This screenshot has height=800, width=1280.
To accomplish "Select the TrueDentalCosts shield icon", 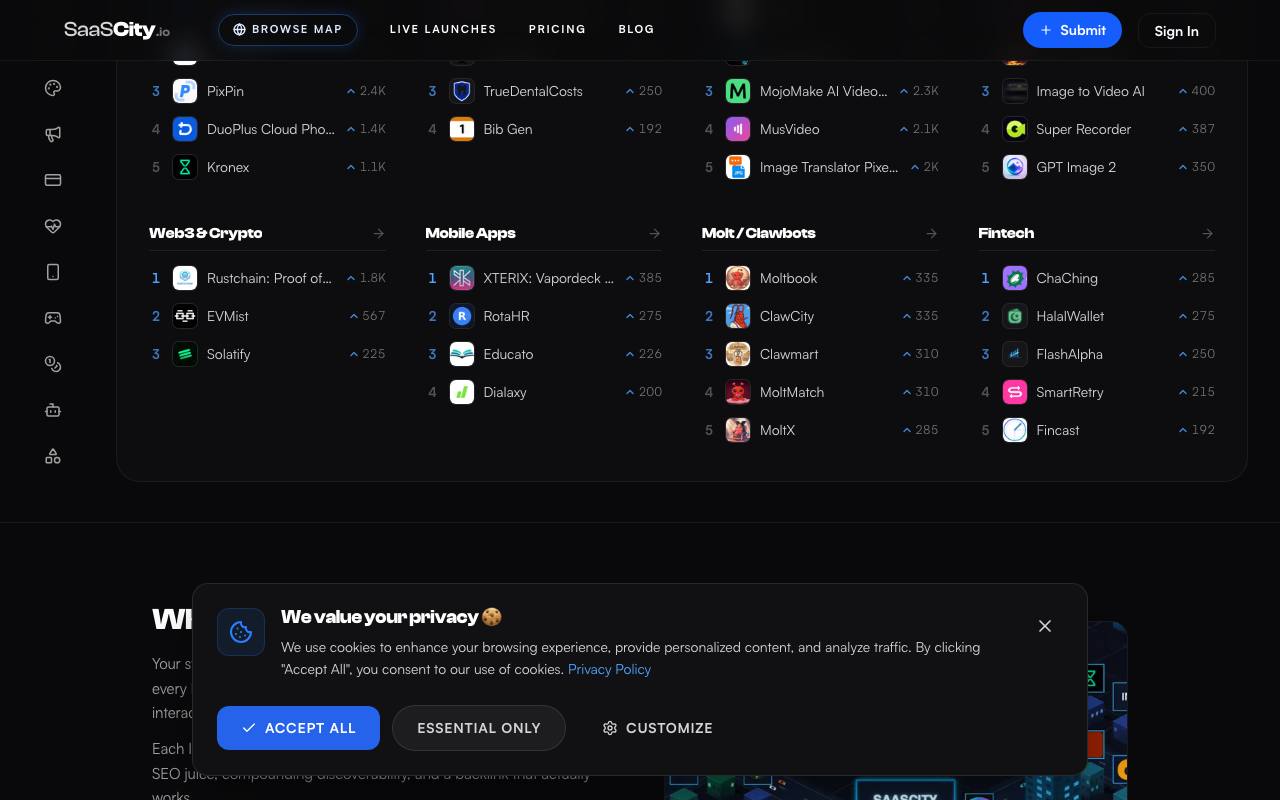I will coord(462,91).
